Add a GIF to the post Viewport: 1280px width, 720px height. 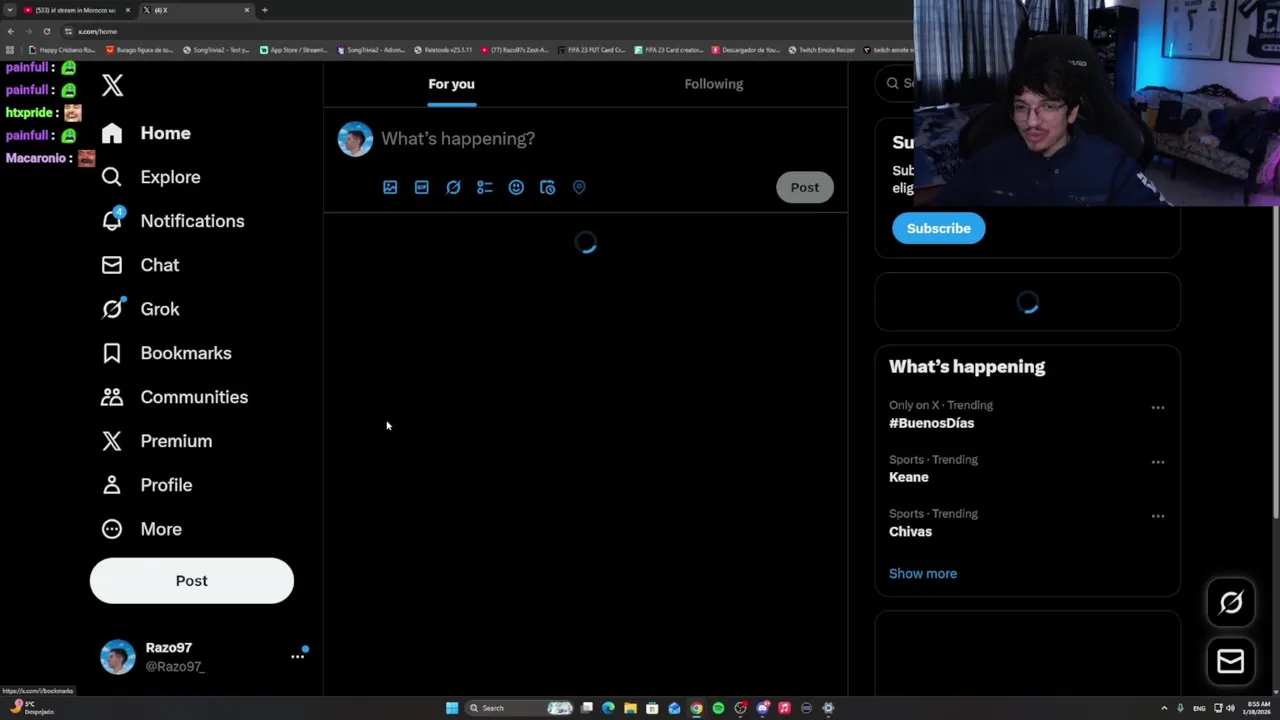click(x=422, y=187)
